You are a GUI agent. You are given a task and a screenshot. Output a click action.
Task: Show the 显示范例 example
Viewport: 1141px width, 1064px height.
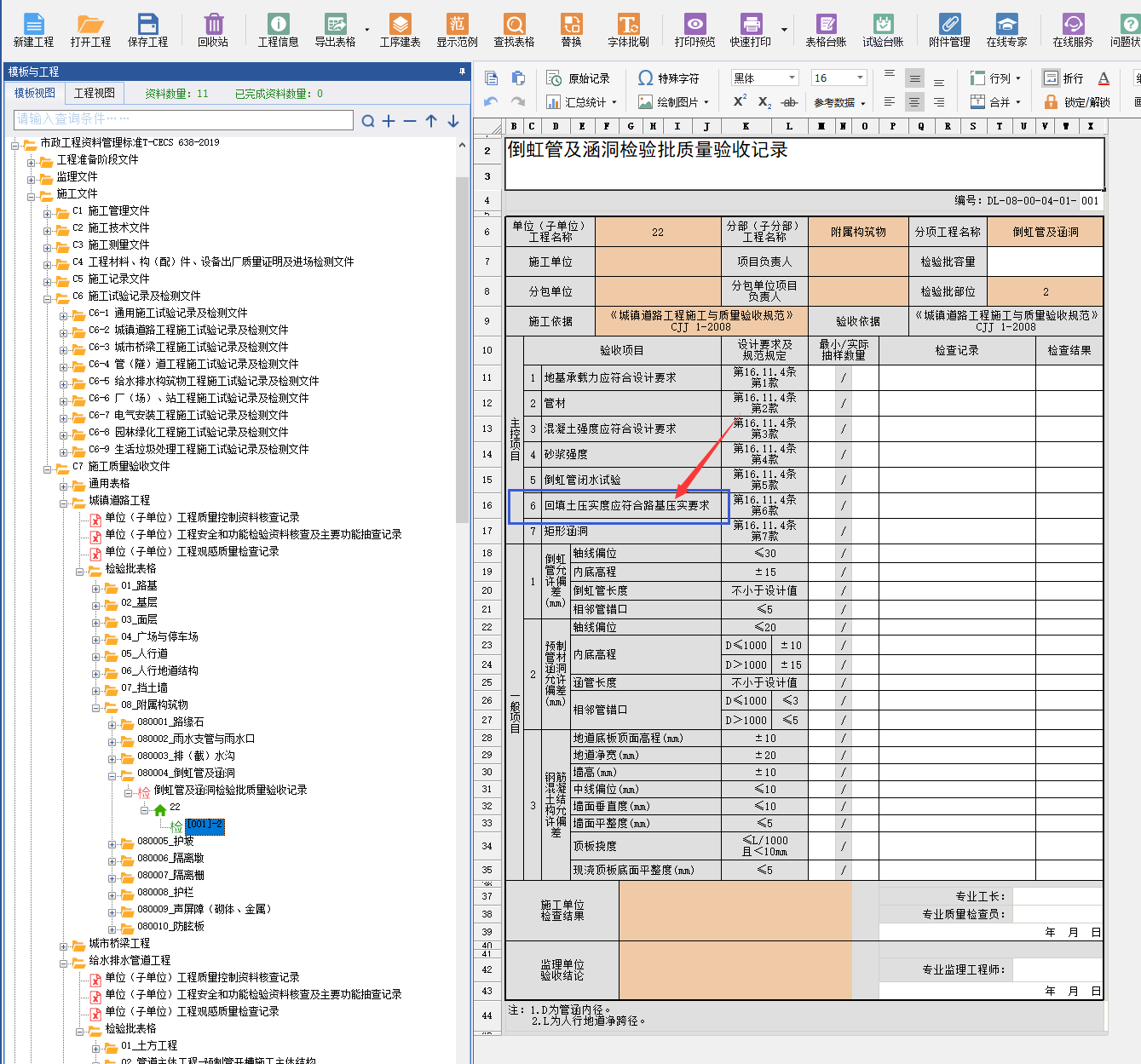pos(458,31)
